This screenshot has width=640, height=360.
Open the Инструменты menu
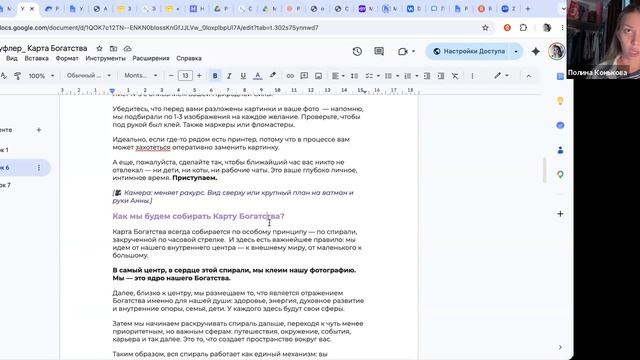pyautogui.click(x=105, y=58)
